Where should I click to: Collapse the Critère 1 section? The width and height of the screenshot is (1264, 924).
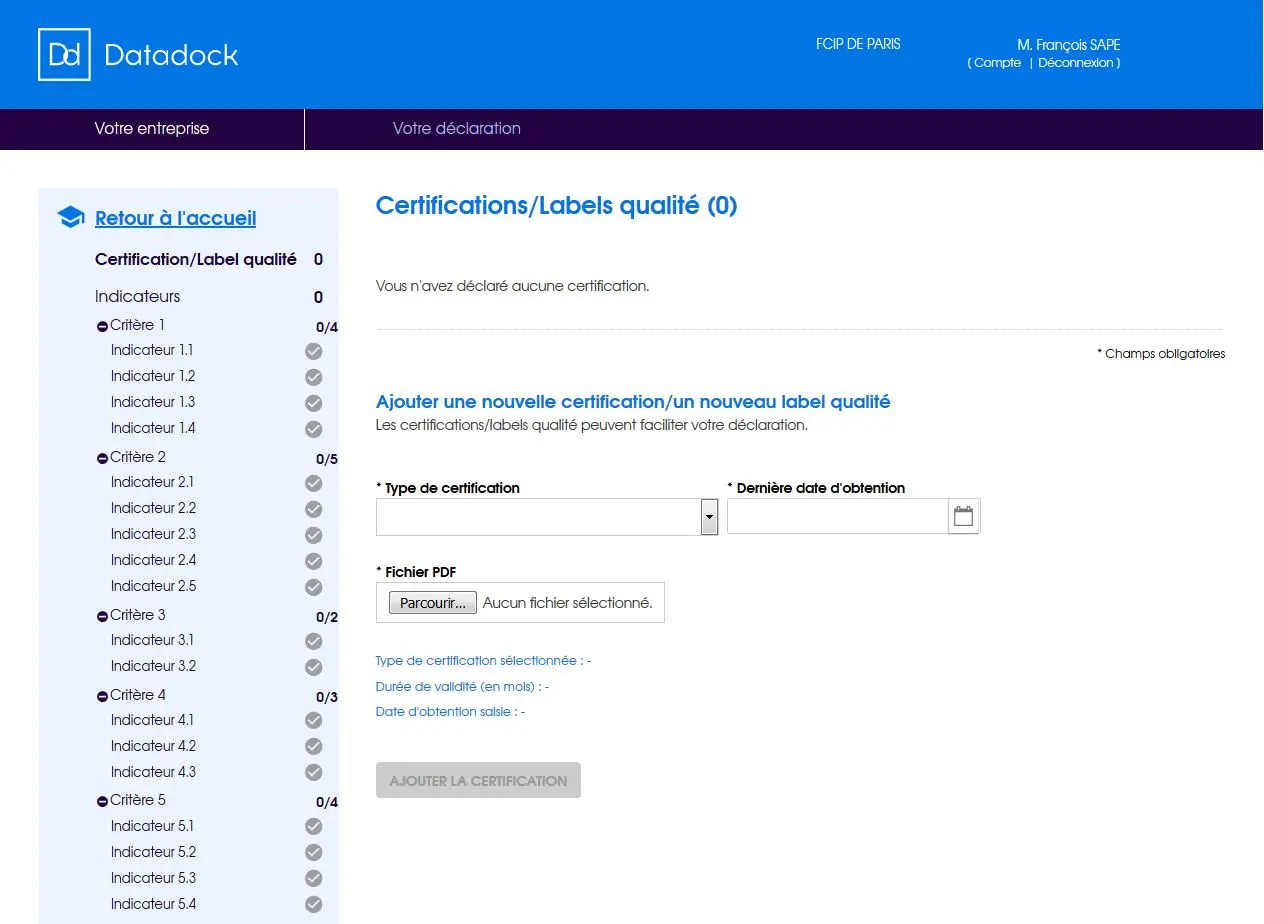pos(102,326)
